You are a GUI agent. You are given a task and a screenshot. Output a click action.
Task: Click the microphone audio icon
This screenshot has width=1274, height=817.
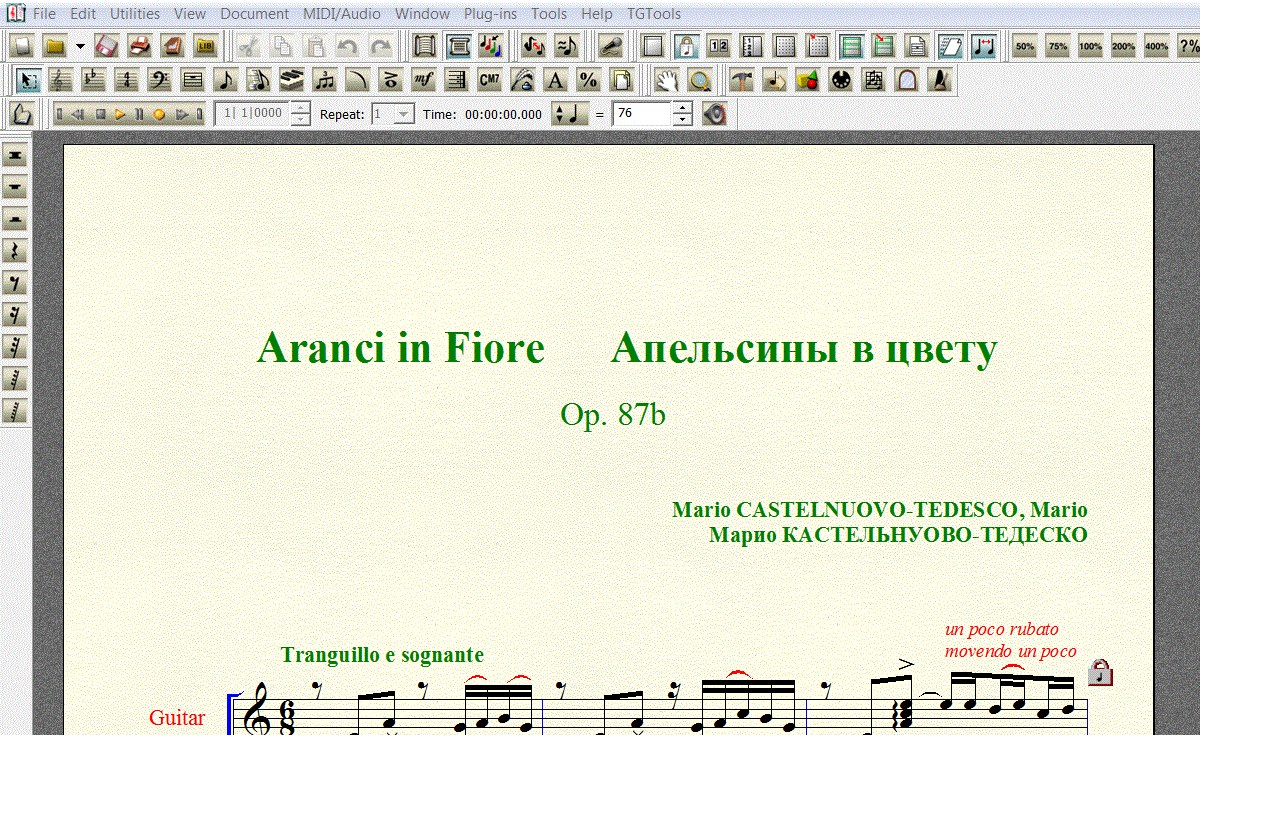609,46
